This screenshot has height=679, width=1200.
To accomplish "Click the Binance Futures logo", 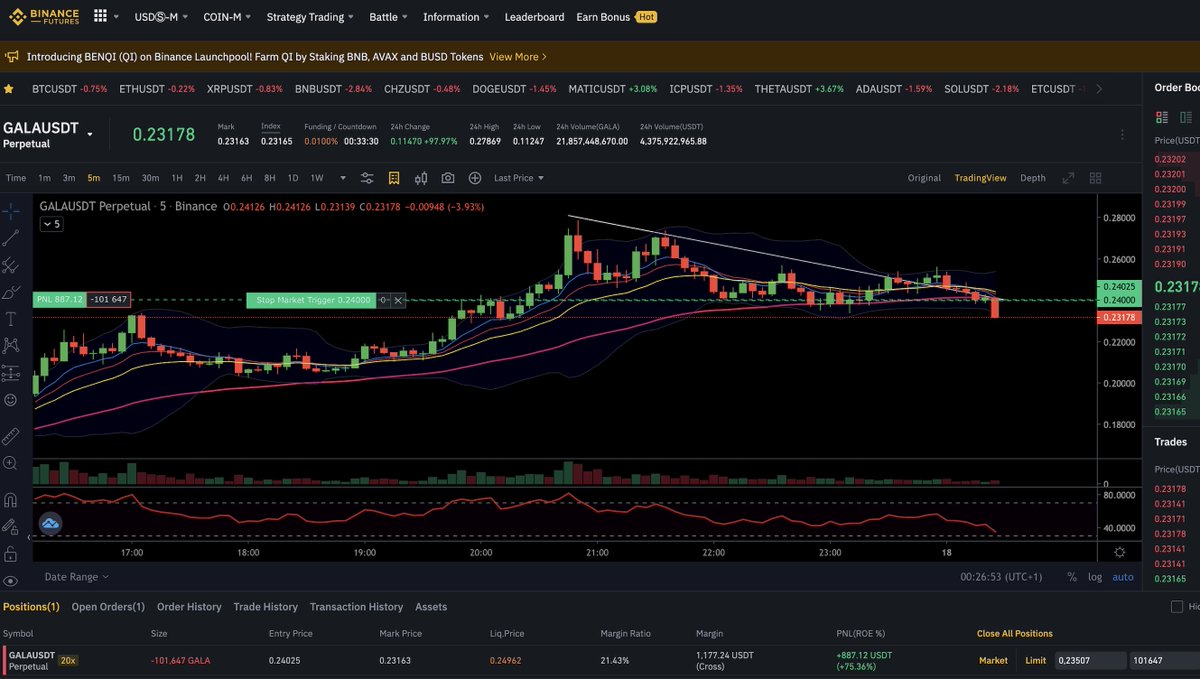I will pos(43,16).
